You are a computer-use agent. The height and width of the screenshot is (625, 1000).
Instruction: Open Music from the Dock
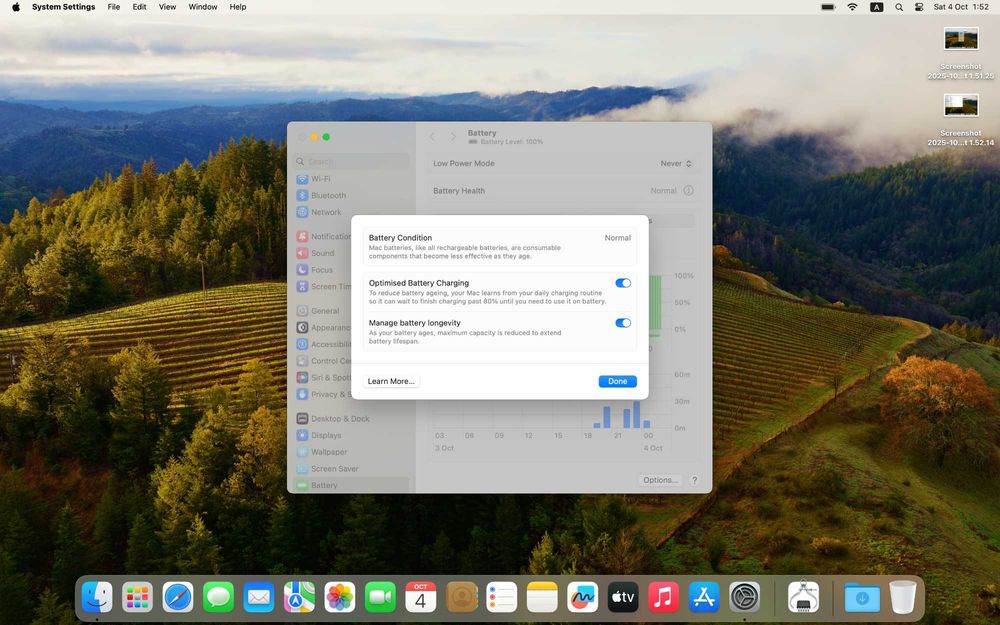point(663,598)
